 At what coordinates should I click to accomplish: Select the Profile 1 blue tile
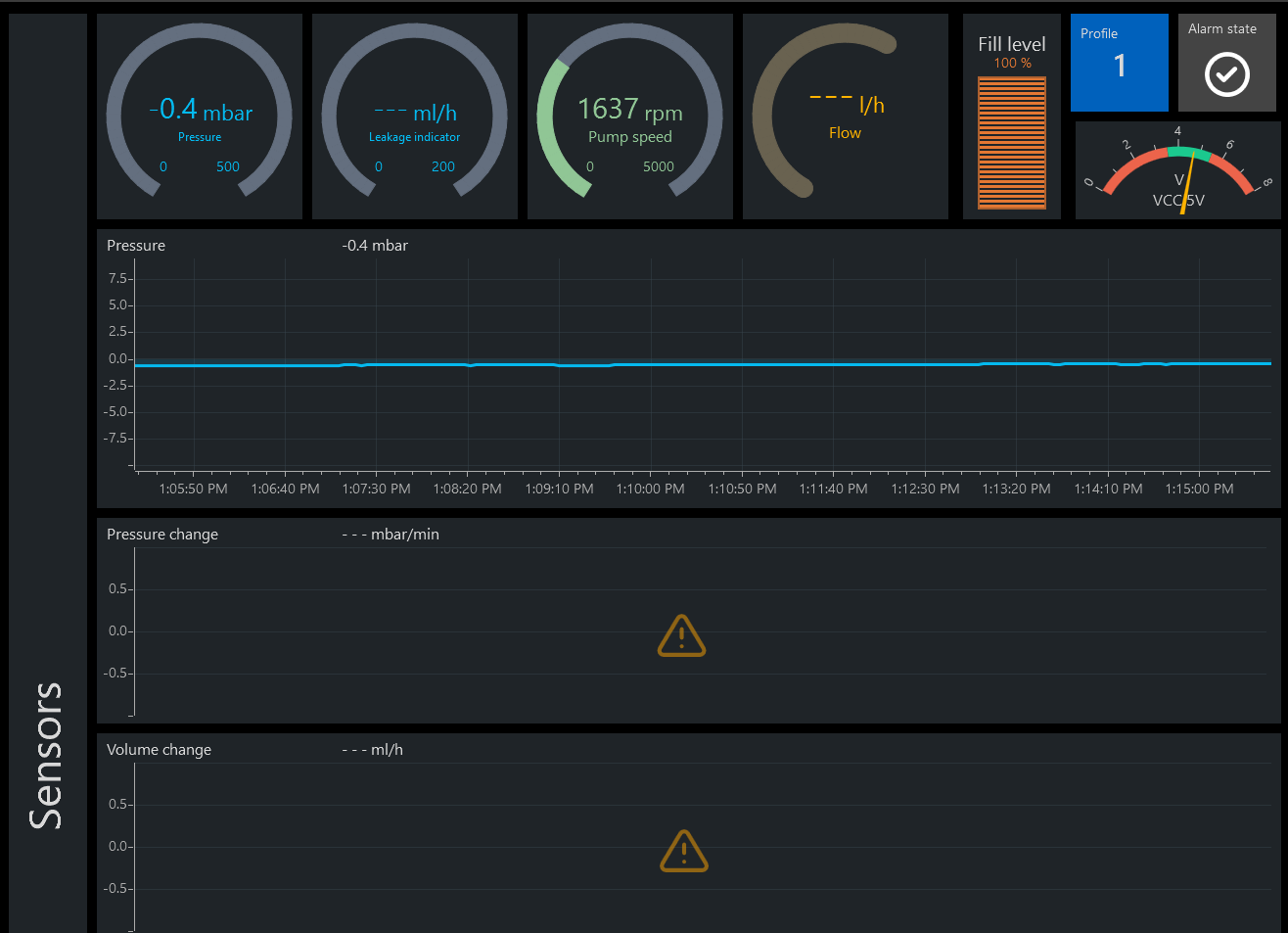coord(1119,63)
